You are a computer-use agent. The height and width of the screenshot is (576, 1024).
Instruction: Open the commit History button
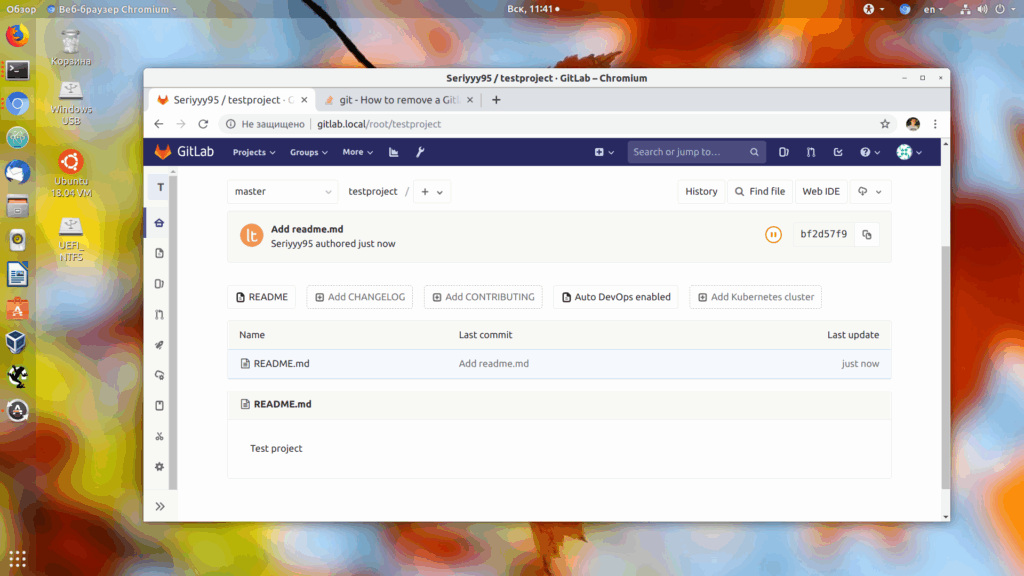tap(701, 191)
